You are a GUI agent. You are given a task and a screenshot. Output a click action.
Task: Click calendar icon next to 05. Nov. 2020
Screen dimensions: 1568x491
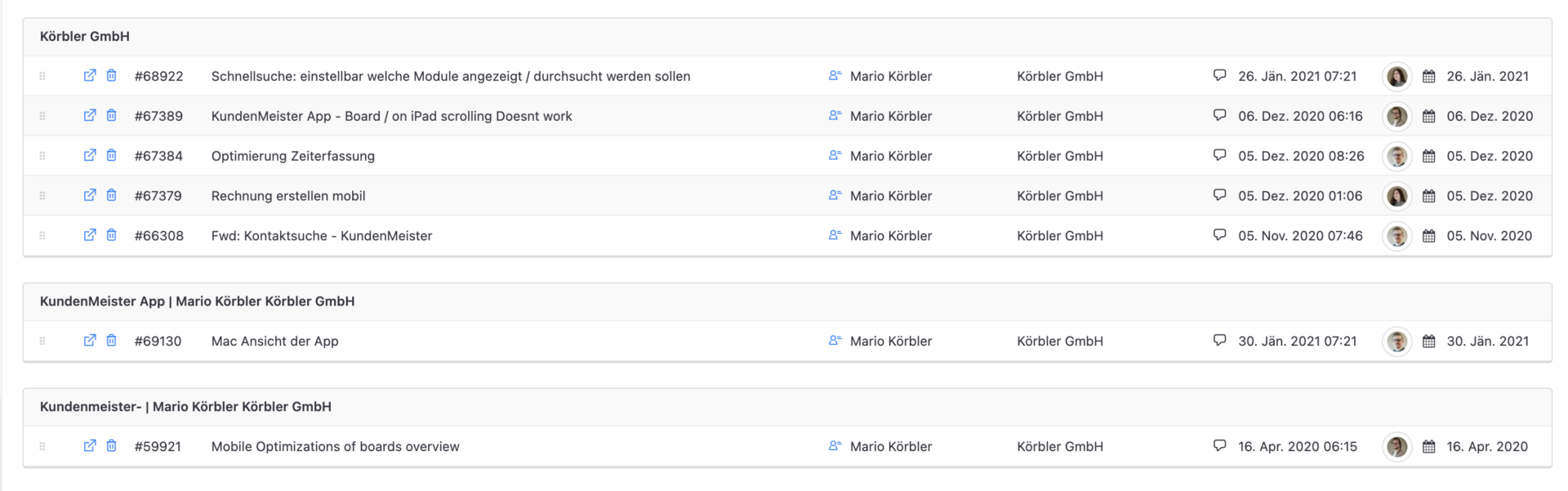(1429, 235)
